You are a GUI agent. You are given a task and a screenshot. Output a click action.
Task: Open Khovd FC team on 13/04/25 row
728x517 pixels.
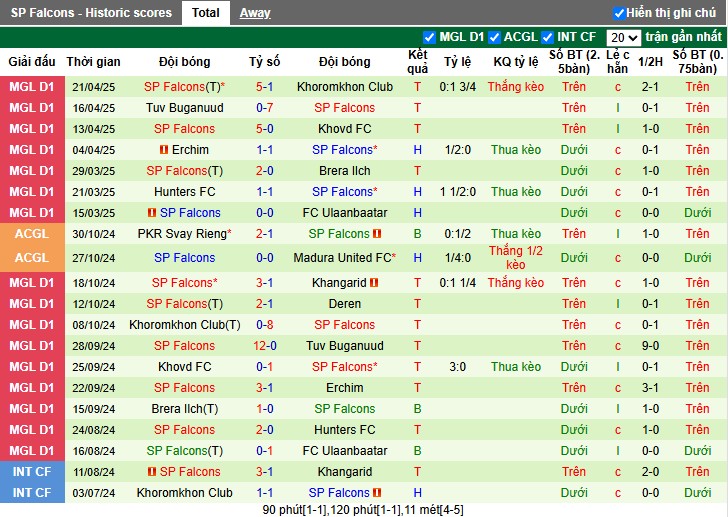point(345,129)
